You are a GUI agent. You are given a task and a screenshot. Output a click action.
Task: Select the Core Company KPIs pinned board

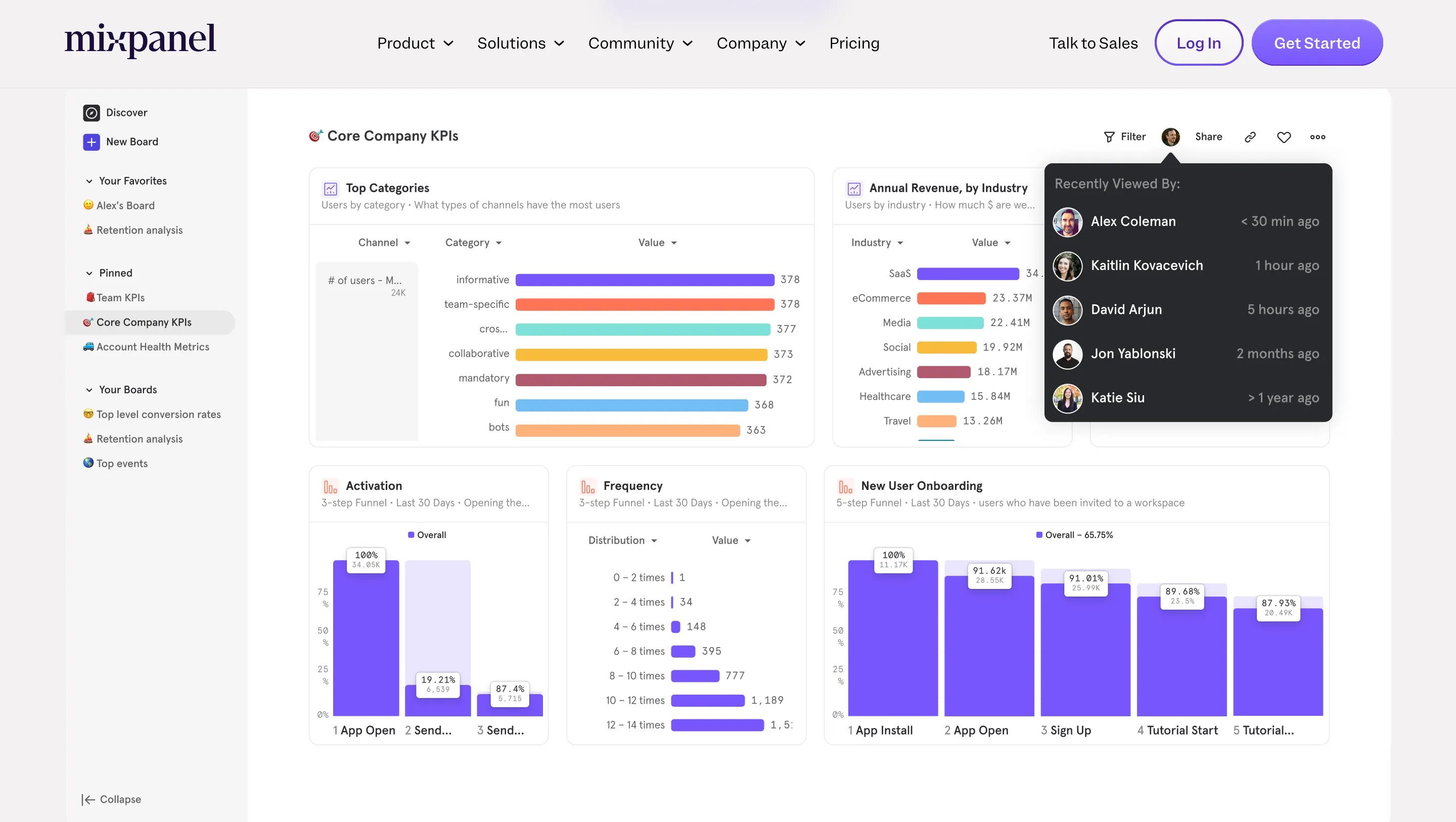click(144, 322)
